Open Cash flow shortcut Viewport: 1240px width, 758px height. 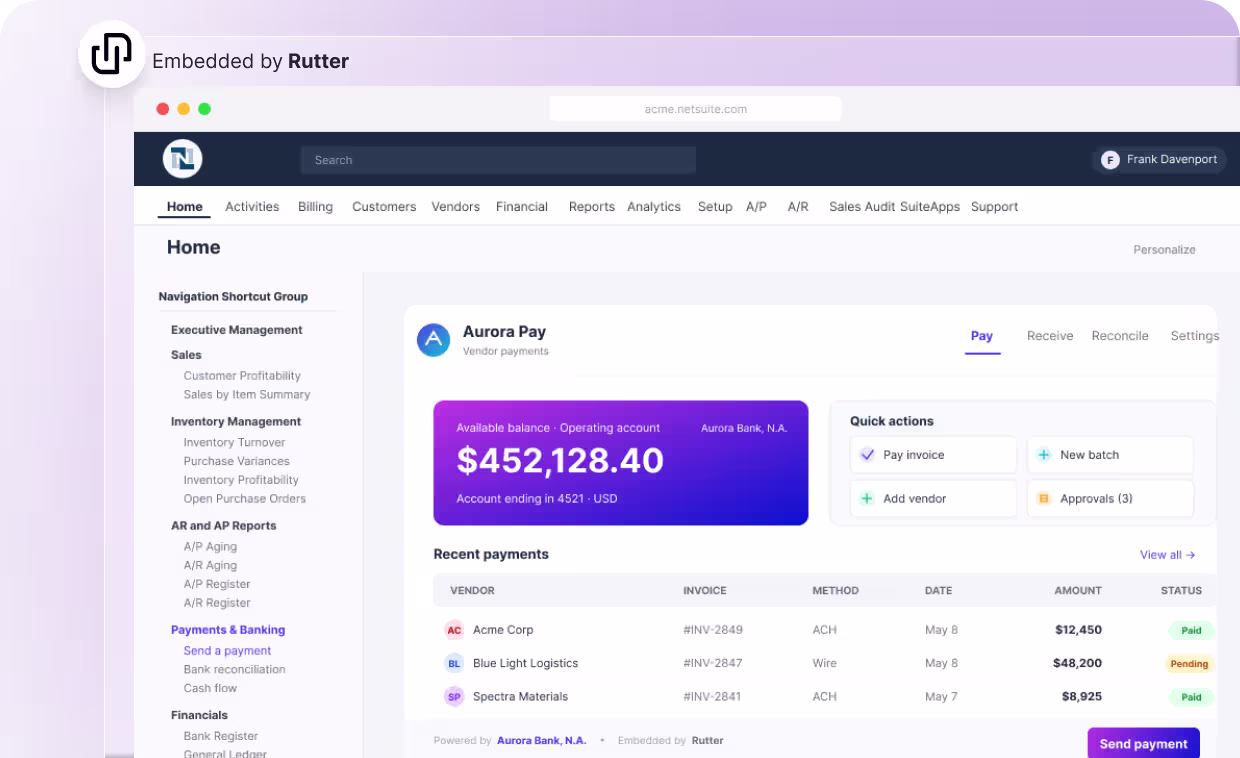210,689
